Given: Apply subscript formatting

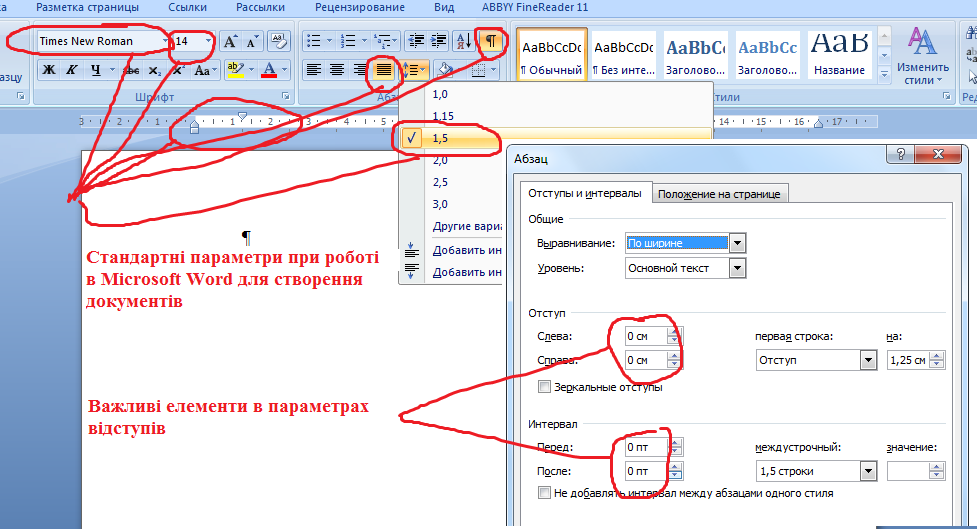Looking at the screenshot, I should click(155, 70).
